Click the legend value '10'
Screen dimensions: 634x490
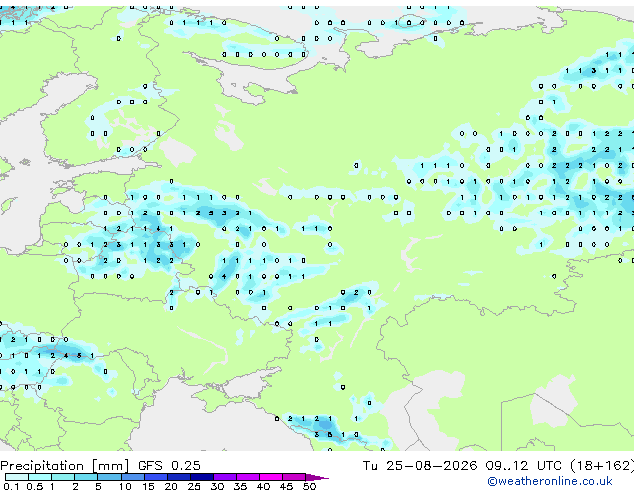125,486
